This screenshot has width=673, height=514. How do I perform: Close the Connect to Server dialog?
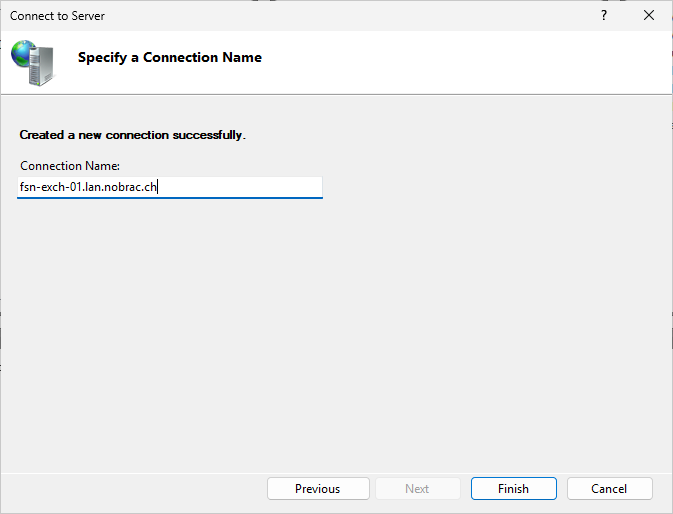(649, 15)
